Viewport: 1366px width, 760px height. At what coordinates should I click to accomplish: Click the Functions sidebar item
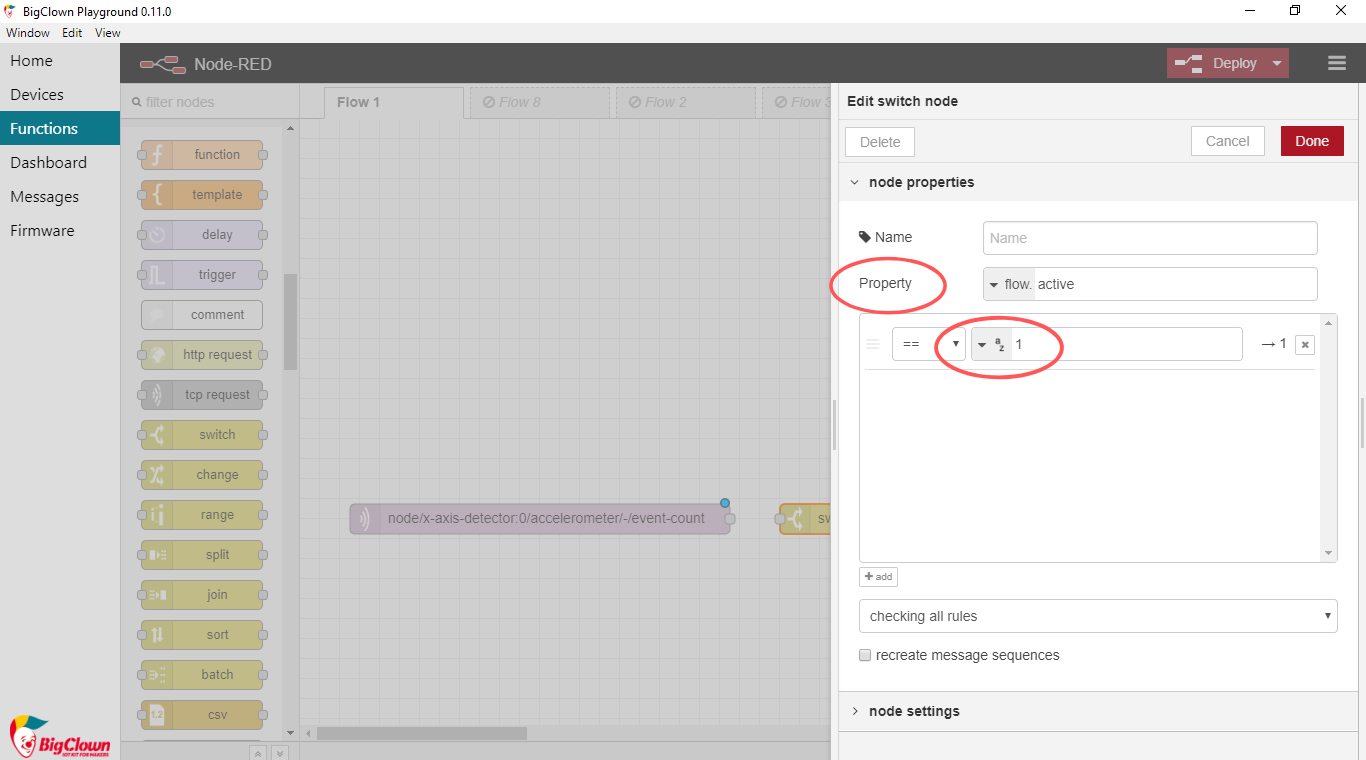tap(60, 129)
